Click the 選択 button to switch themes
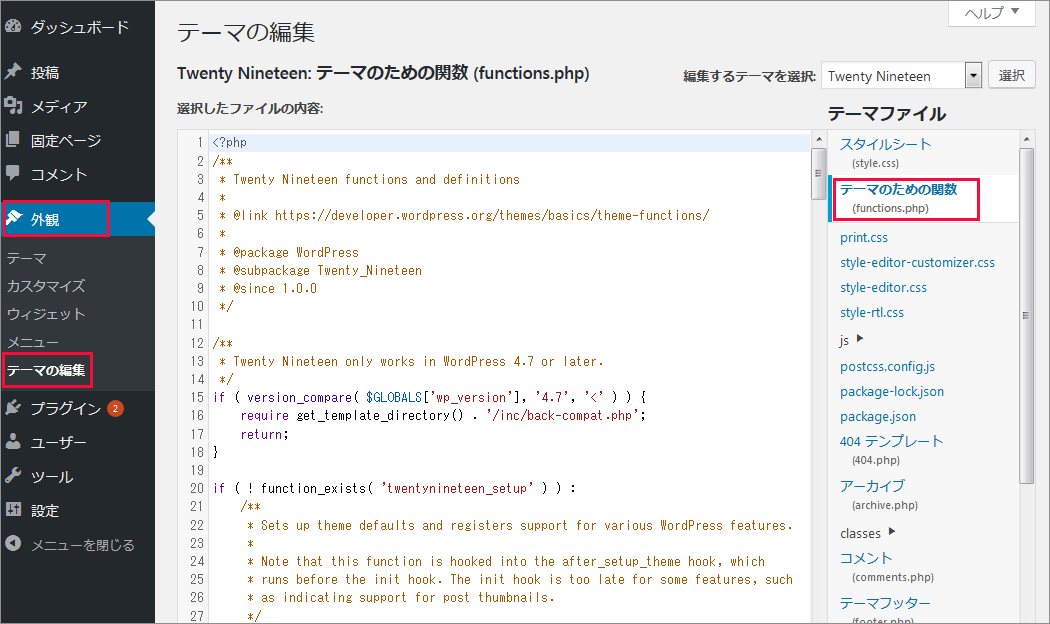Image resolution: width=1050 pixels, height=624 pixels. coord(1013,74)
